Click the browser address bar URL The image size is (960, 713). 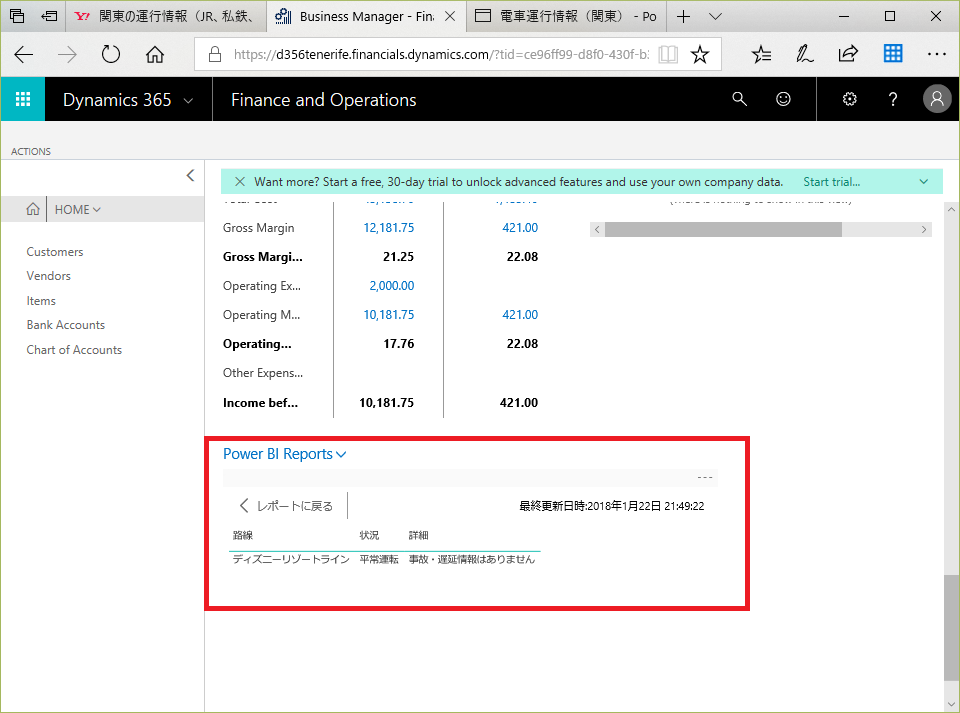441,54
